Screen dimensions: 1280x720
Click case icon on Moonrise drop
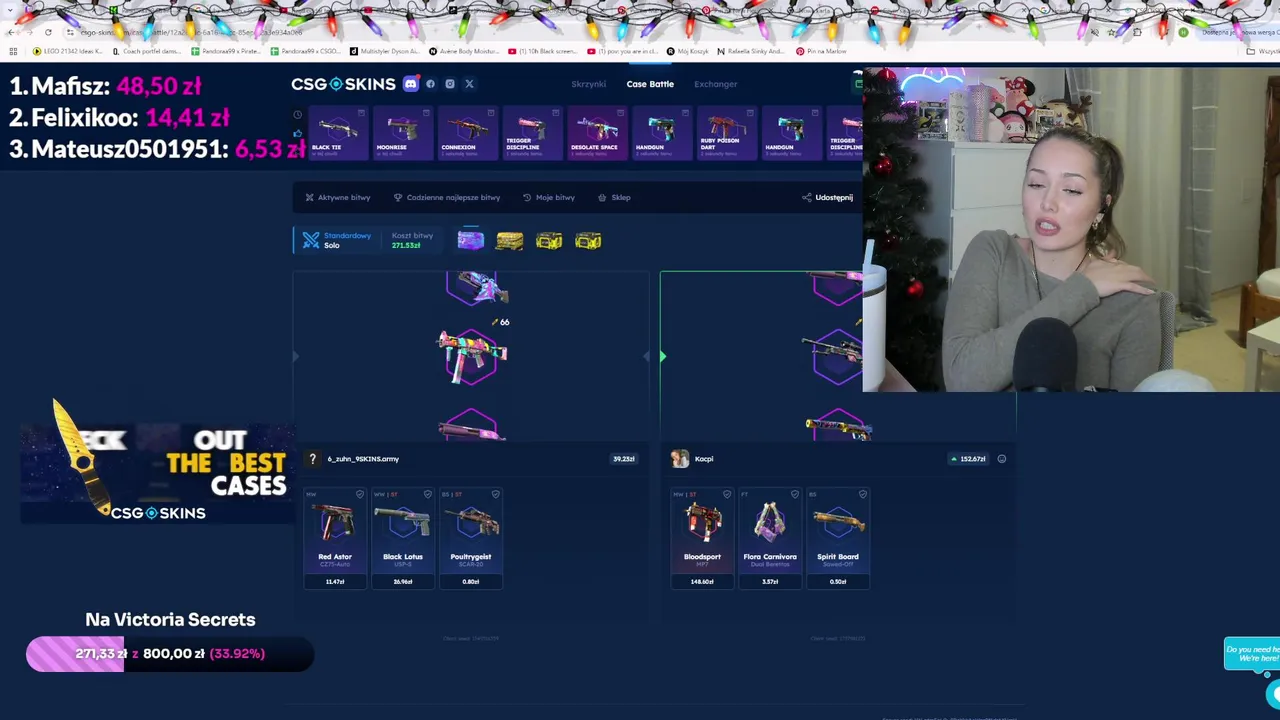click(x=425, y=113)
